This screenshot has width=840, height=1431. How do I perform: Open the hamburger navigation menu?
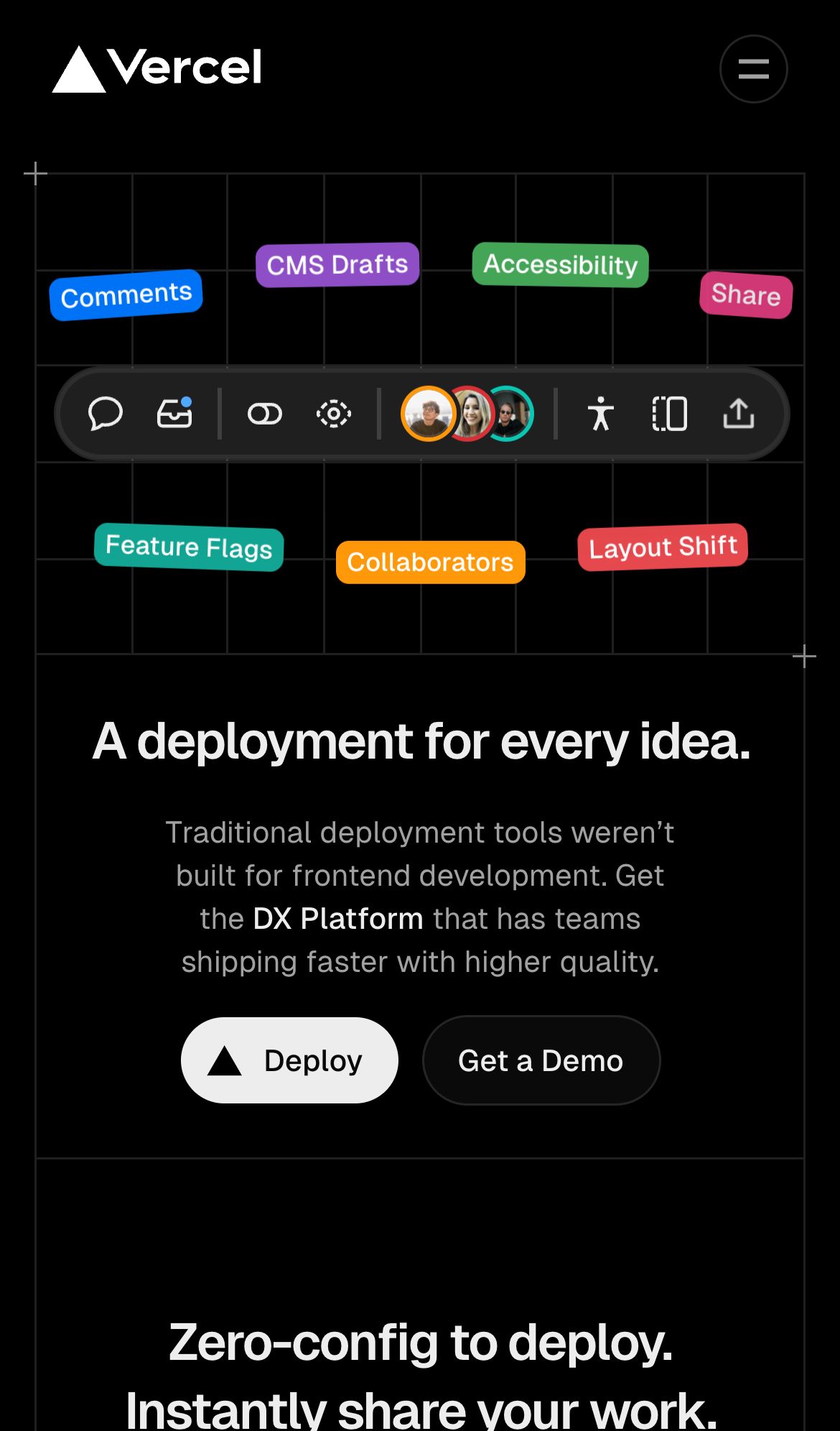pyautogui.click(x=753, y=69)
